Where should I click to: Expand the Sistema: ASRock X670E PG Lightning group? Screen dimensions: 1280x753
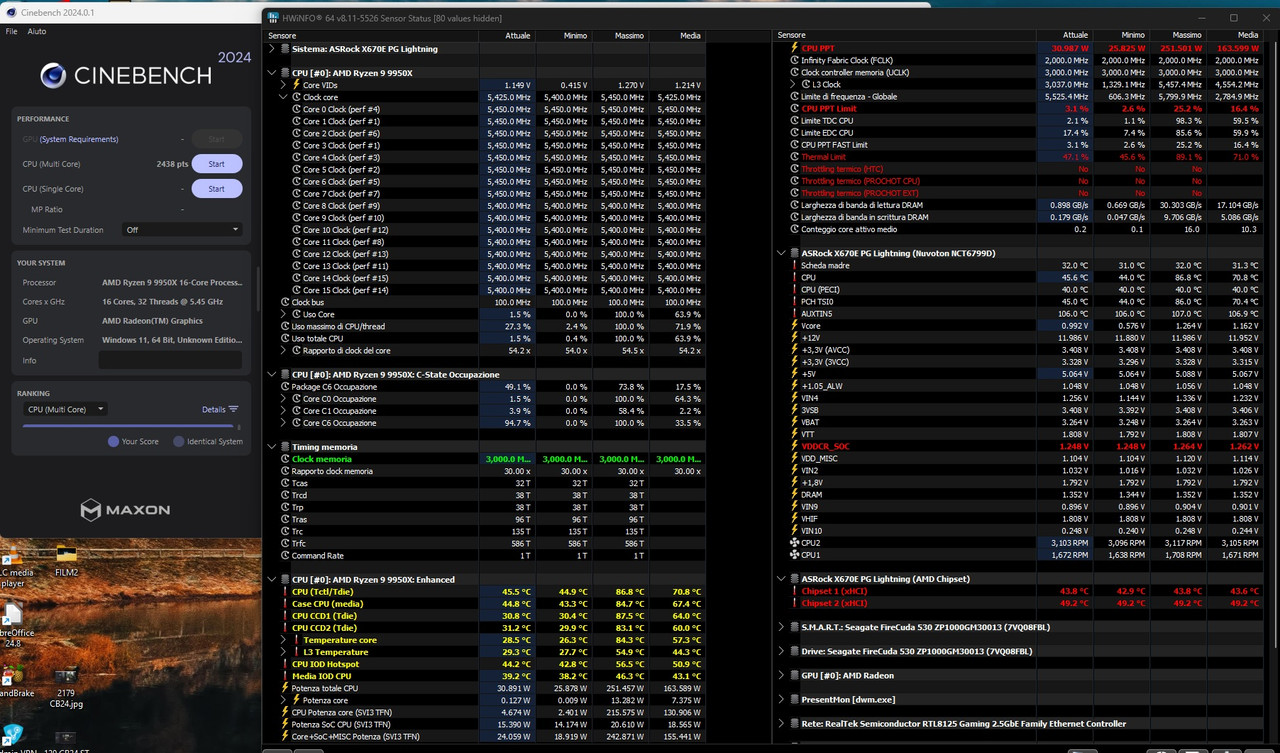pyautogui.click(x=272, y=48)
